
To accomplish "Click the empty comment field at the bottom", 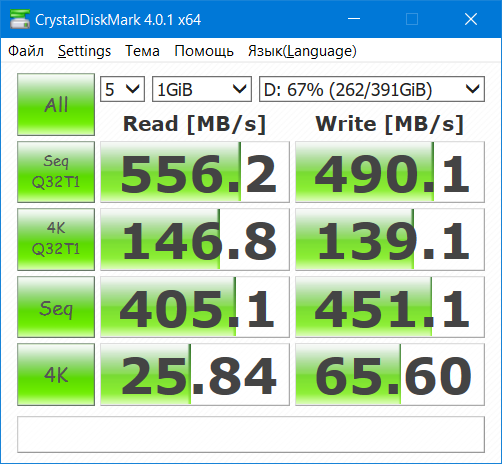I will [251, 434].
